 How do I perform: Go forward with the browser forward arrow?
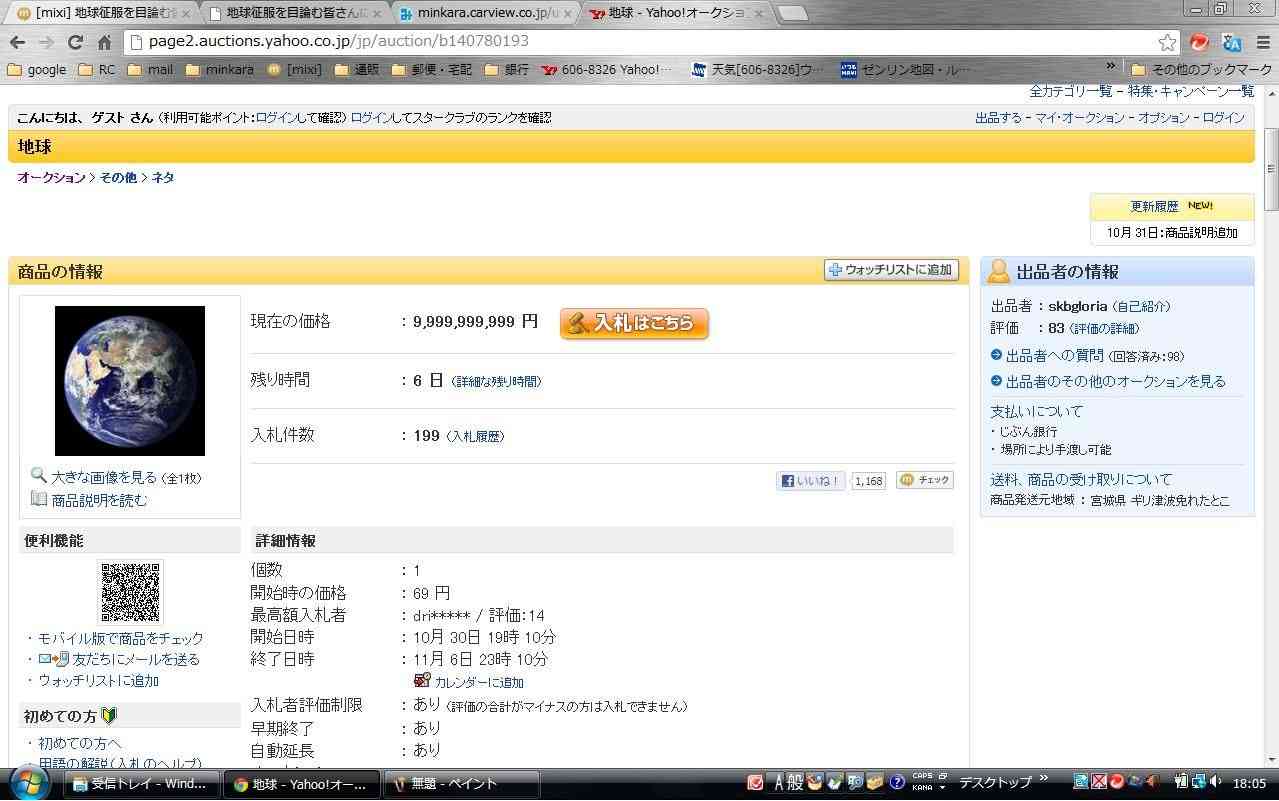click(46, 42)
